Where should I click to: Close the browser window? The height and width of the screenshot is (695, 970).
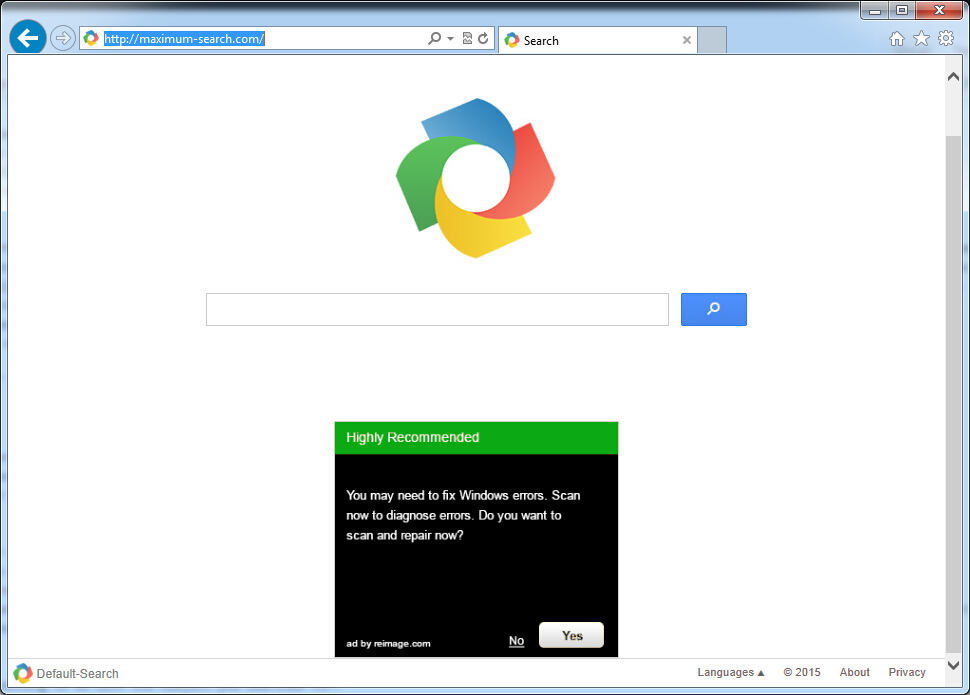point(939,11)
